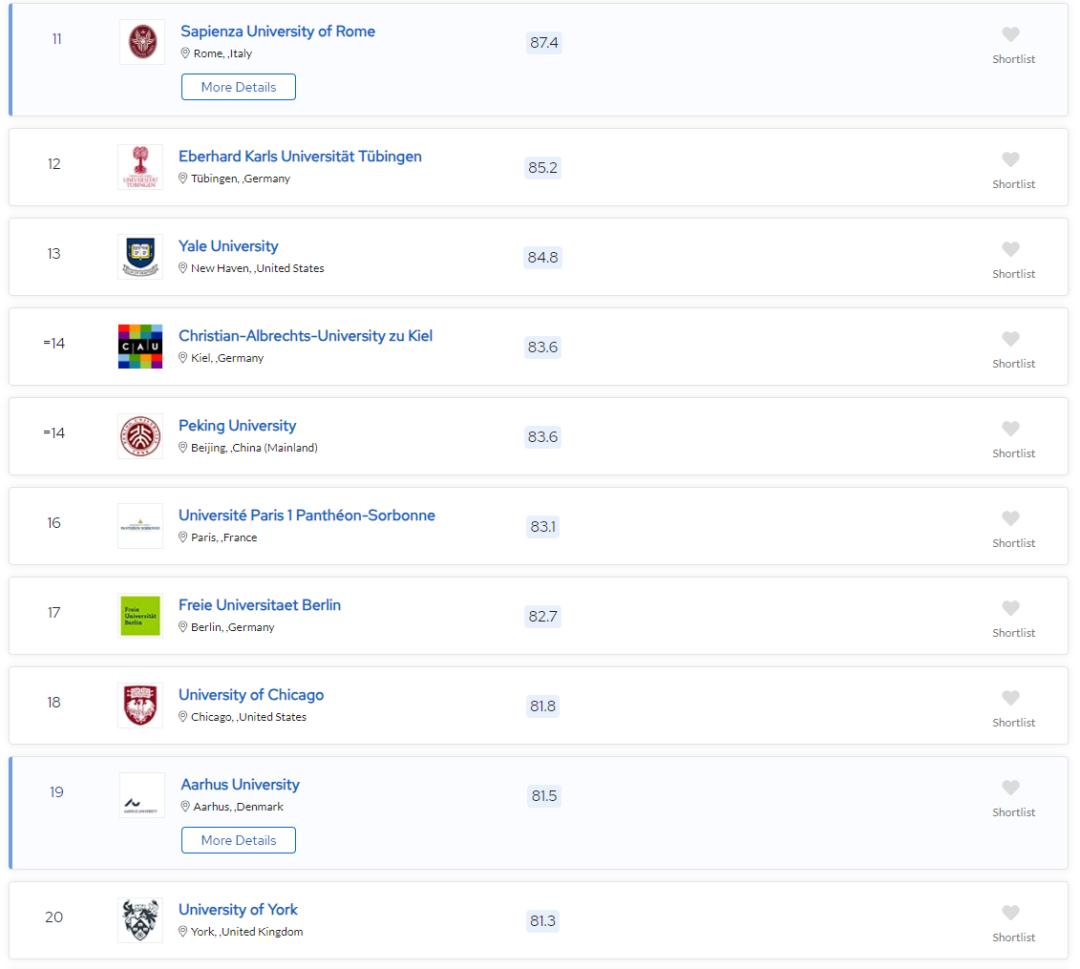Open Université Paris 1 Panthéon-Sorbonne page
Screen dimensions: 1080x969
306,515
